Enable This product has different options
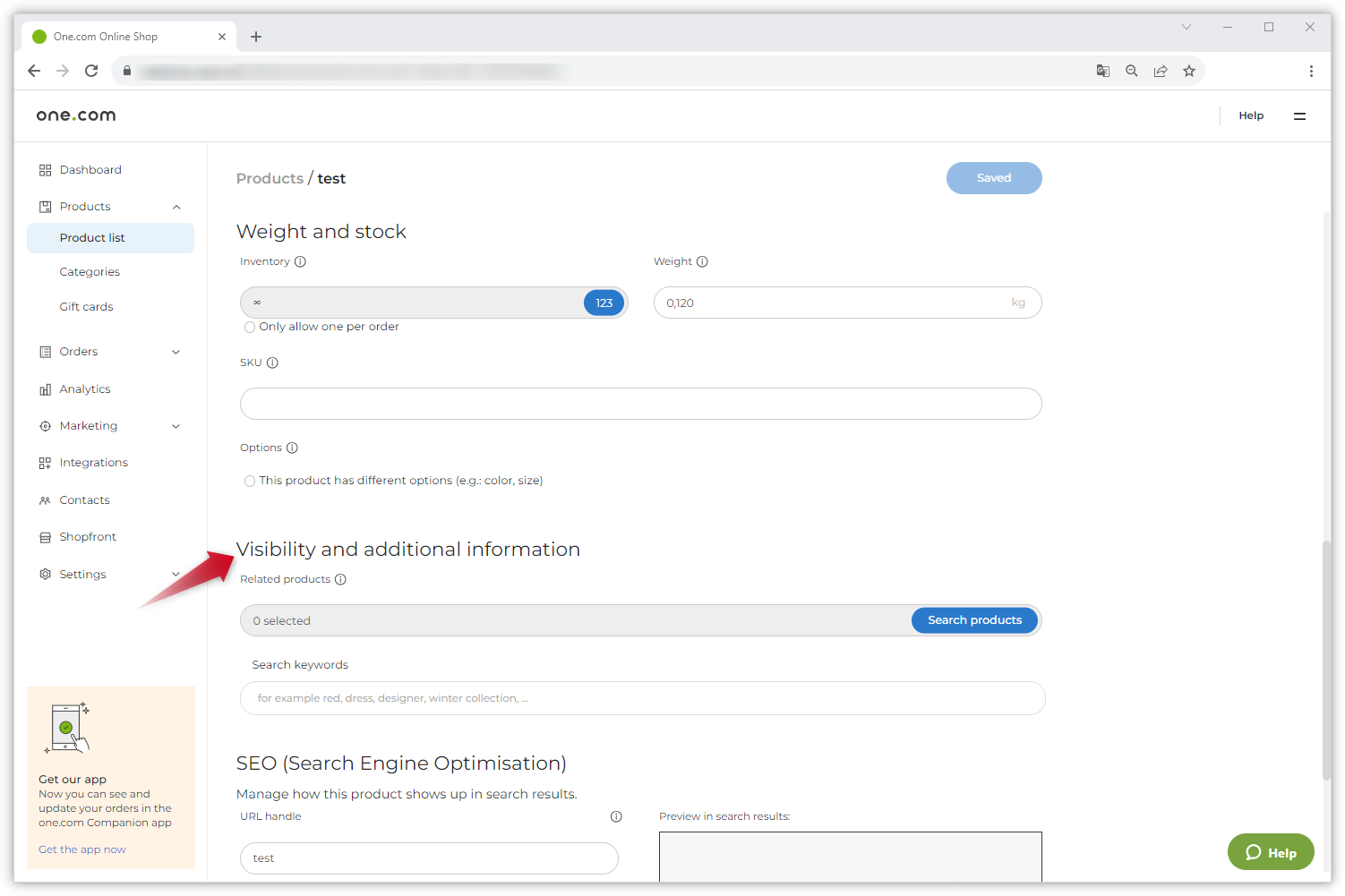Viewport: 1345px width, 896px height. tap(250, 482)
